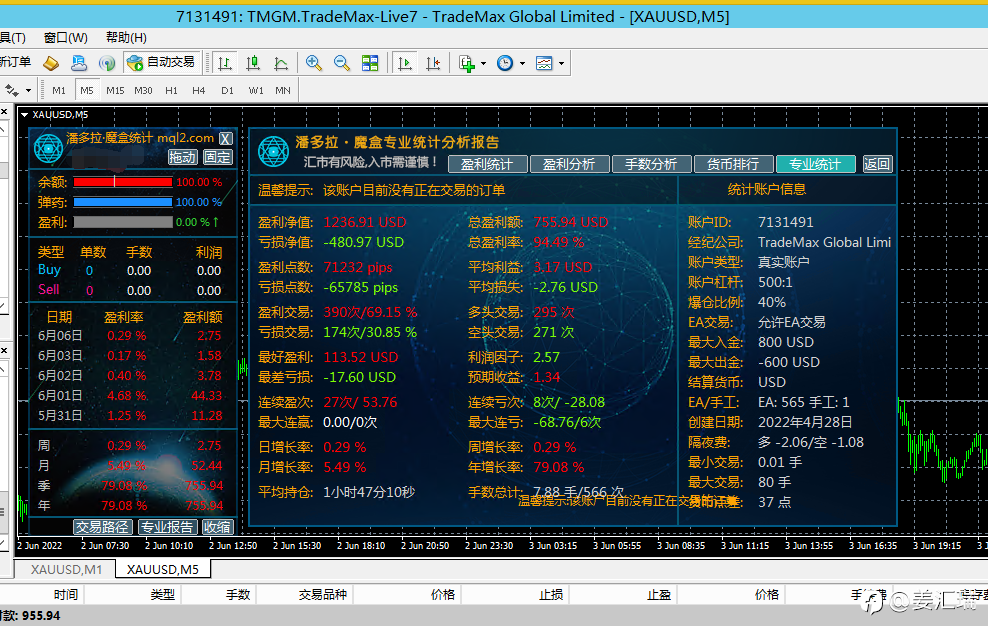Open the 帮助(H) menu
The width and height of the screenshot is (988, 641).
click(126, 38)
